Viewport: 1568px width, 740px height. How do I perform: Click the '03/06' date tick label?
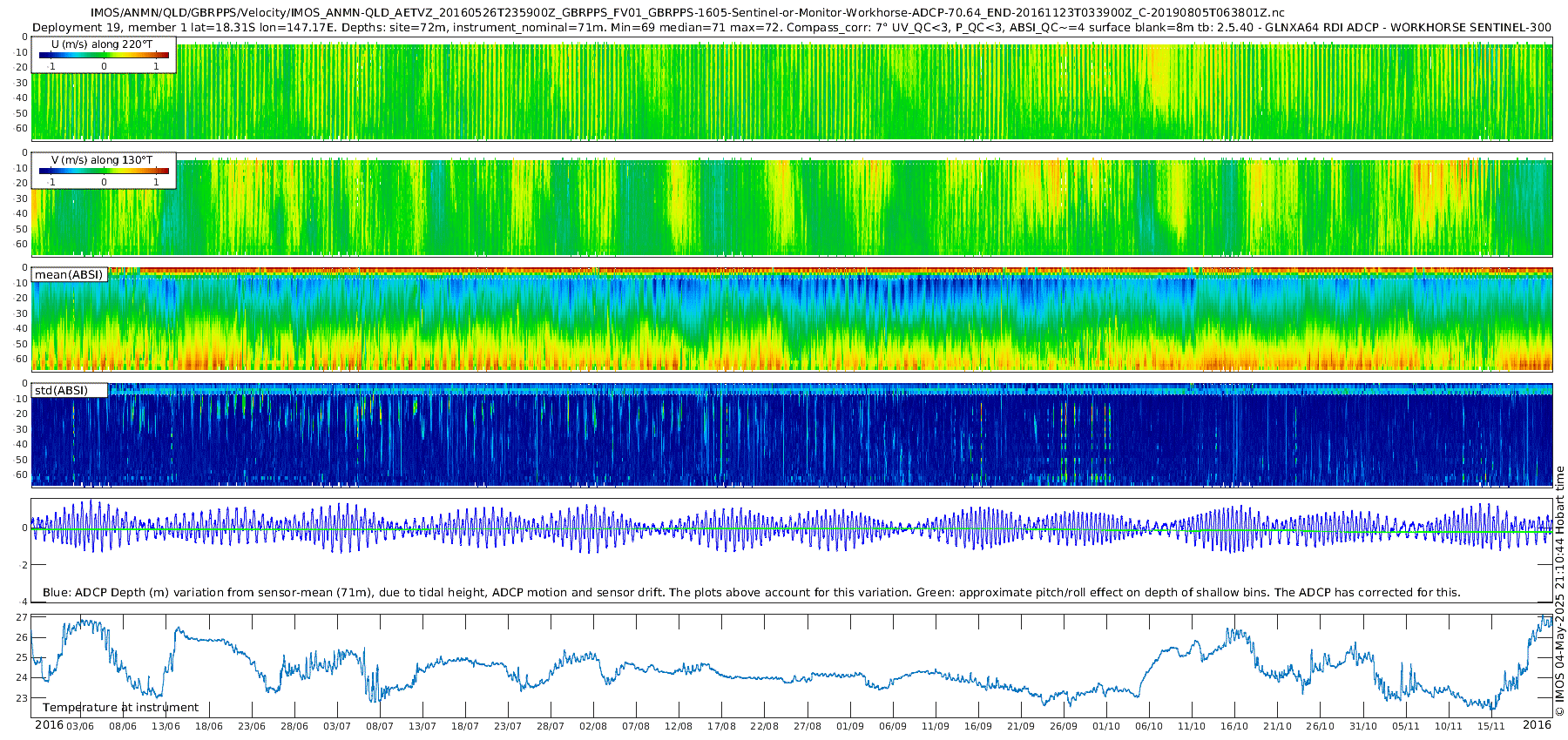point(80,726)
